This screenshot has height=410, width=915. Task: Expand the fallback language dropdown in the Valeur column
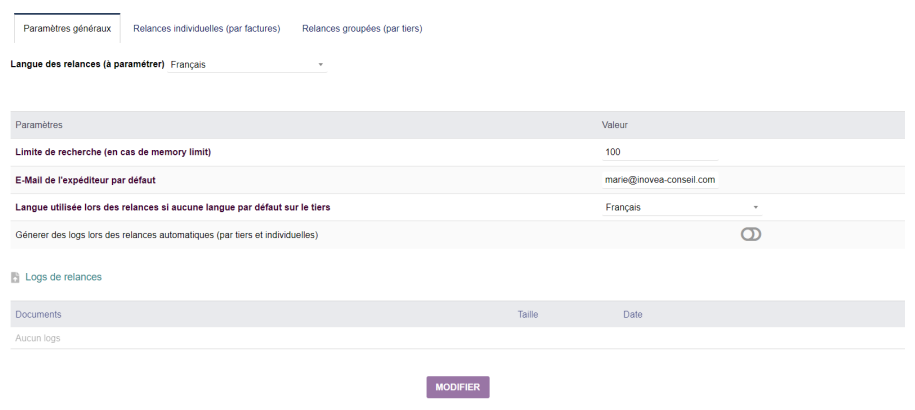(x=681, y=208)
